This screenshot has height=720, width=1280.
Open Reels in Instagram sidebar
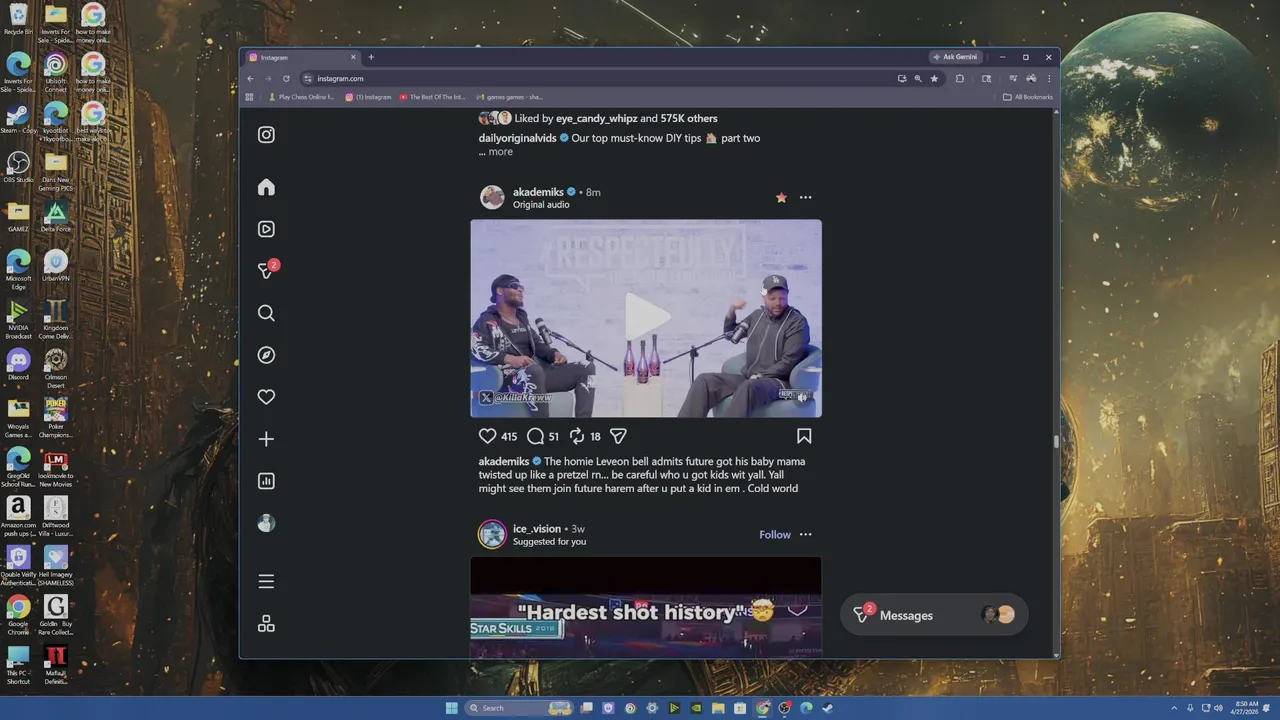[x=266, y=229]
